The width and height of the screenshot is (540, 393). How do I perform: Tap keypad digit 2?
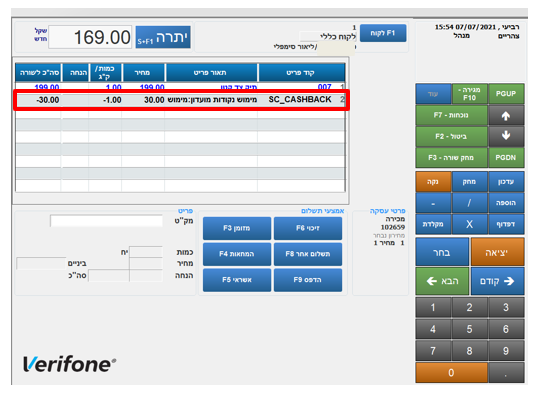[469, 307]
